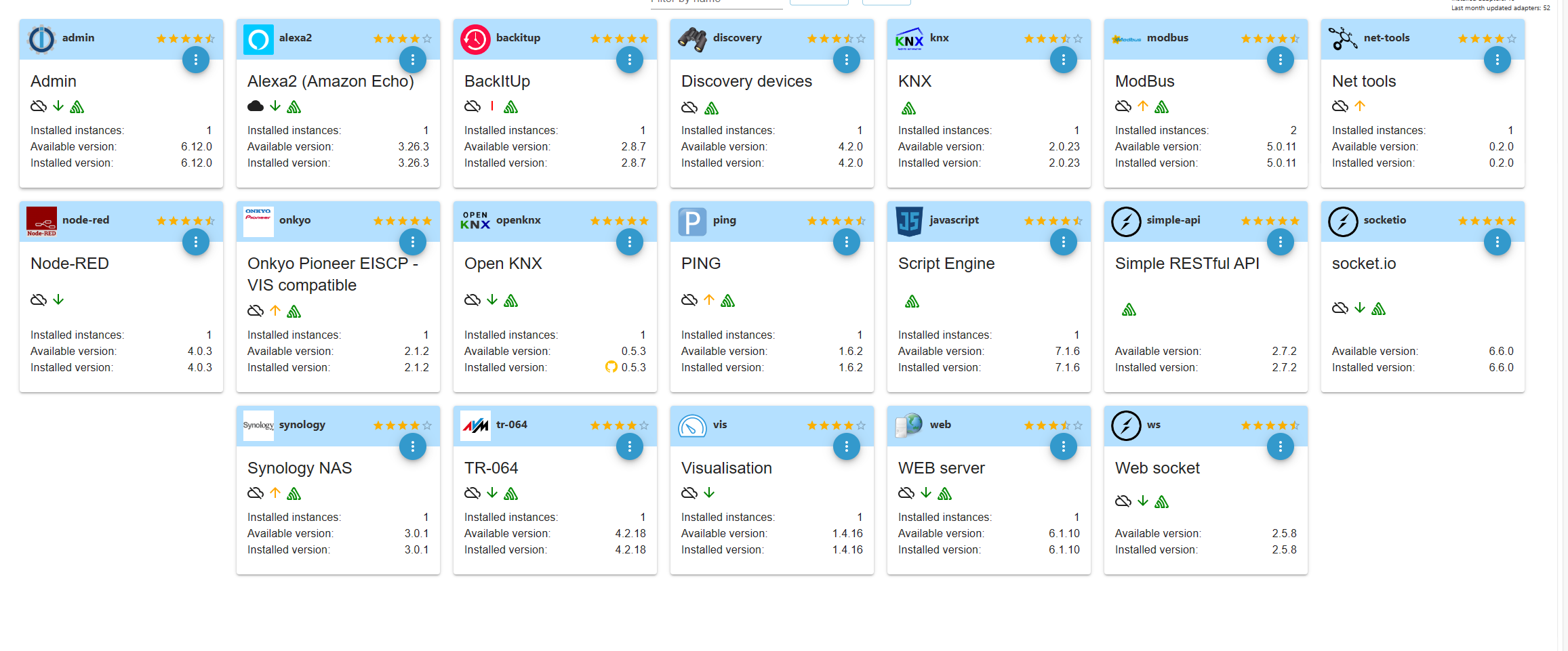This screenshot has width=1568, height=651.
Task: Click the Script Engine available version 7.1.6
Action: coord(1068,351)
